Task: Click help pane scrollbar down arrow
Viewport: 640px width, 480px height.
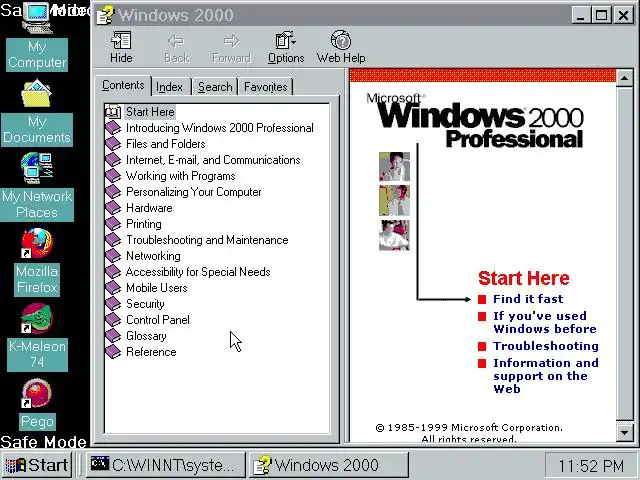Action: click(625, 433)
